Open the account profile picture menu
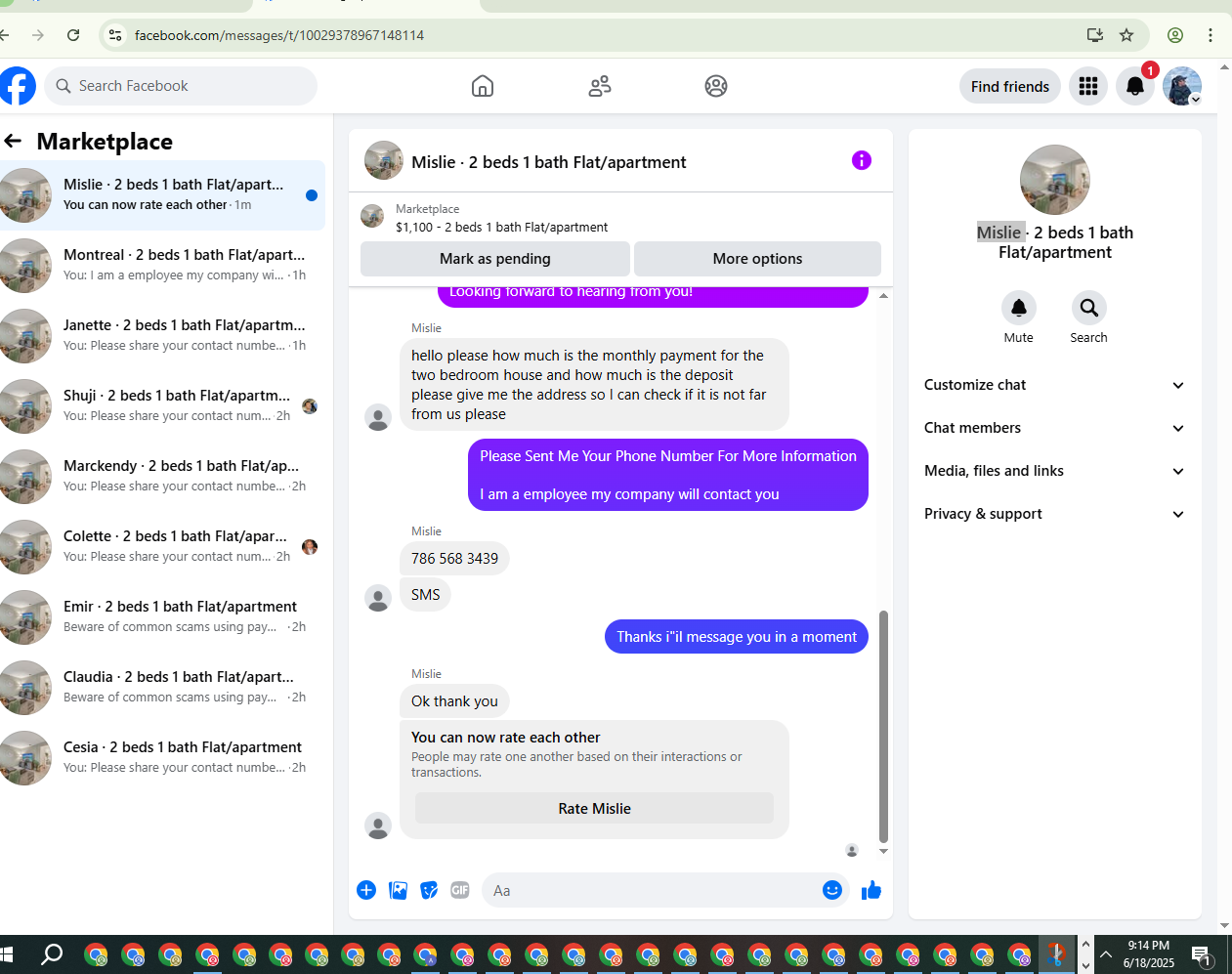This screenshot has height=974, width=1232. tap(1182, 86)
